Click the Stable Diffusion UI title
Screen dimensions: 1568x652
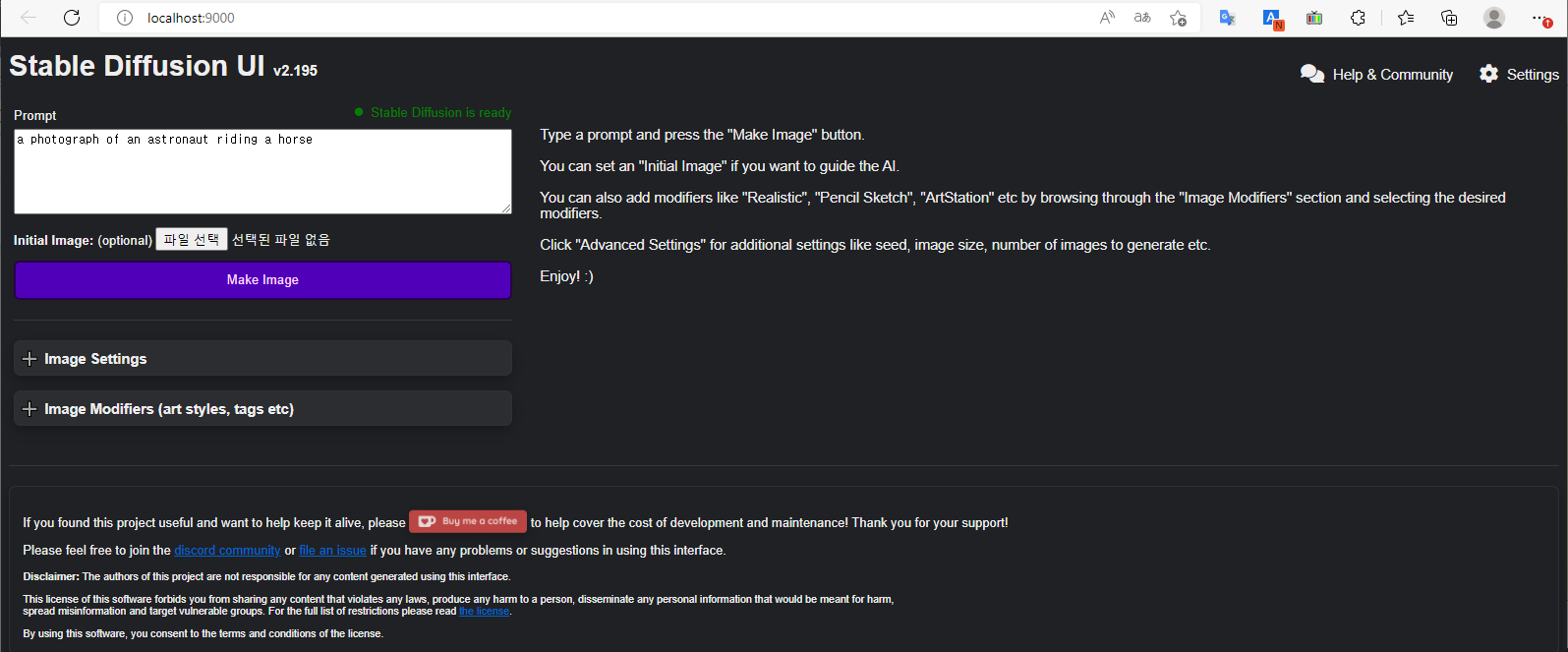coord(137,66)
